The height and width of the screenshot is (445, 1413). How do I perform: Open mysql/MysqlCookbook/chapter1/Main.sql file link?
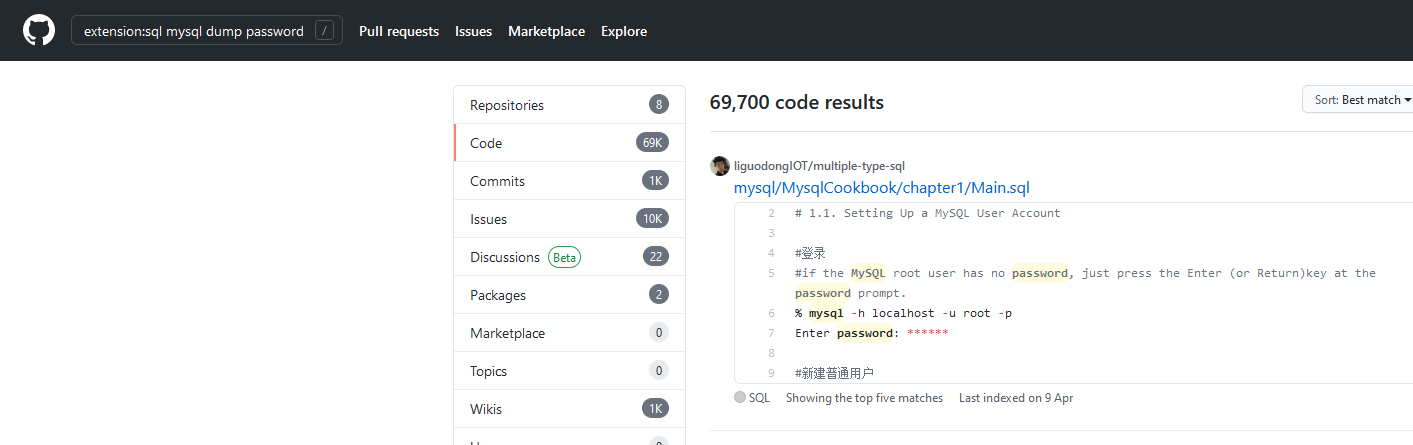pos(881,188)
